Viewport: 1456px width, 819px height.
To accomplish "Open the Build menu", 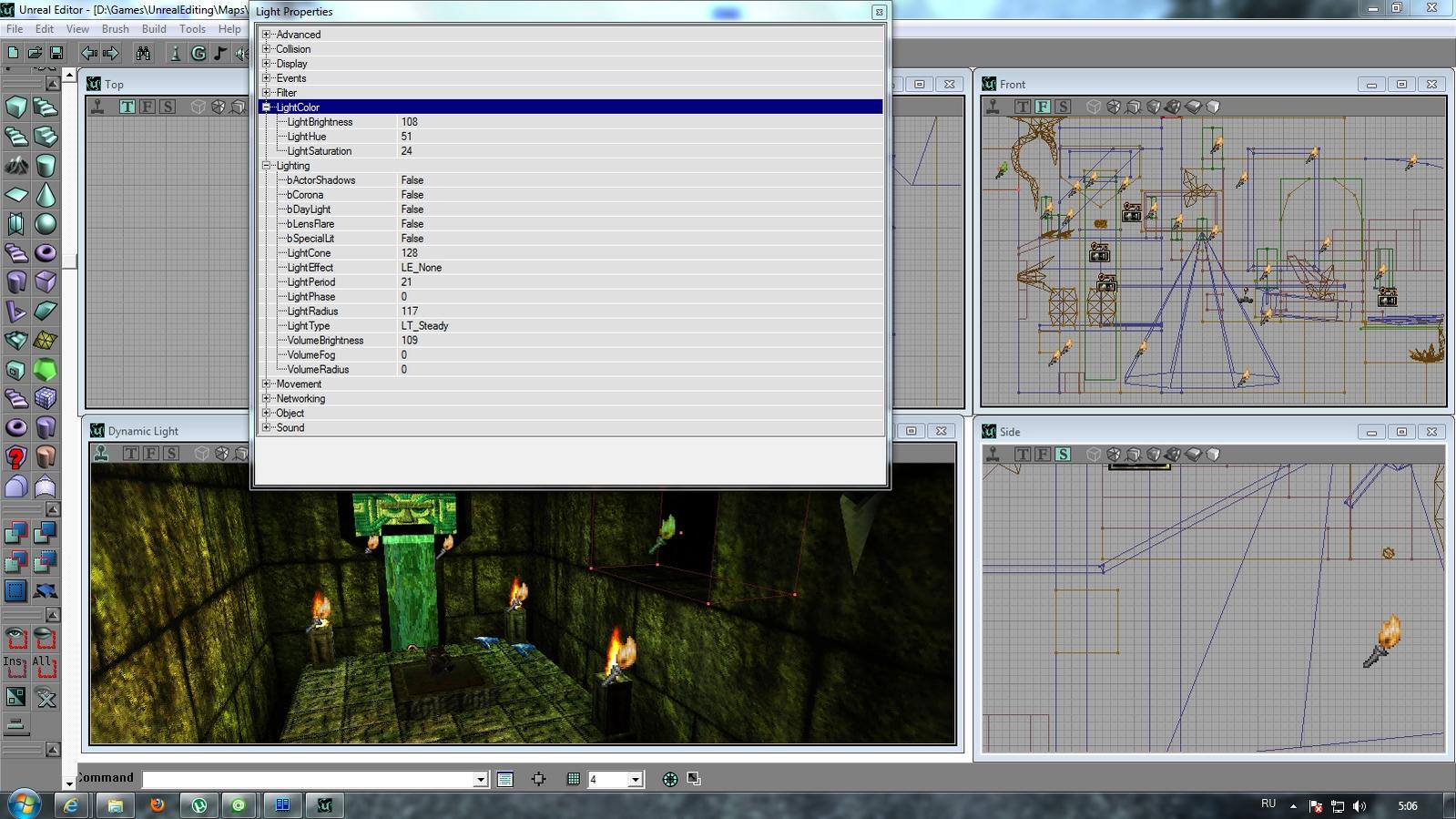I will (154, 29).
